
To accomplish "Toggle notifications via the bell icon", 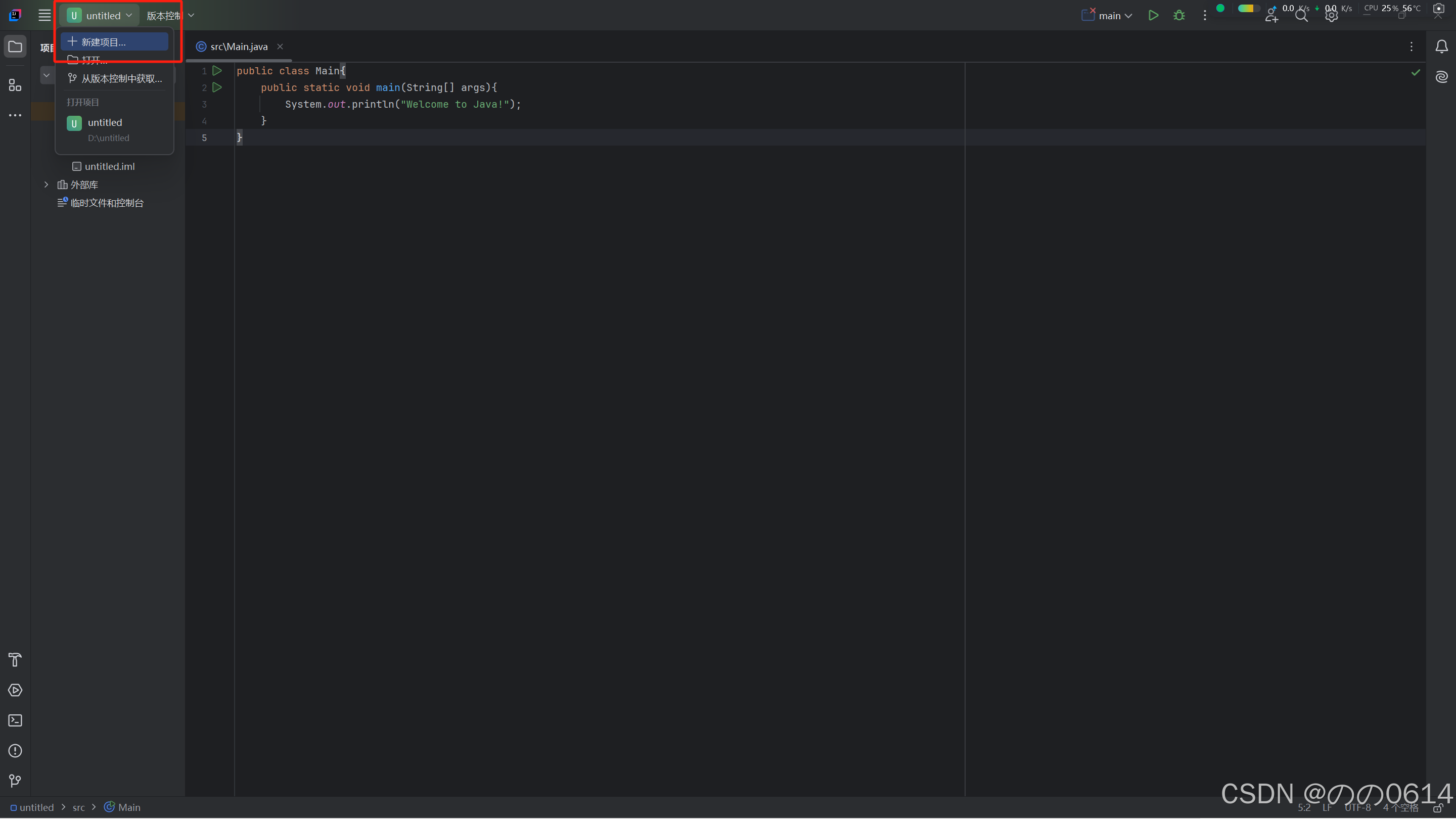I will (1441, 47).
